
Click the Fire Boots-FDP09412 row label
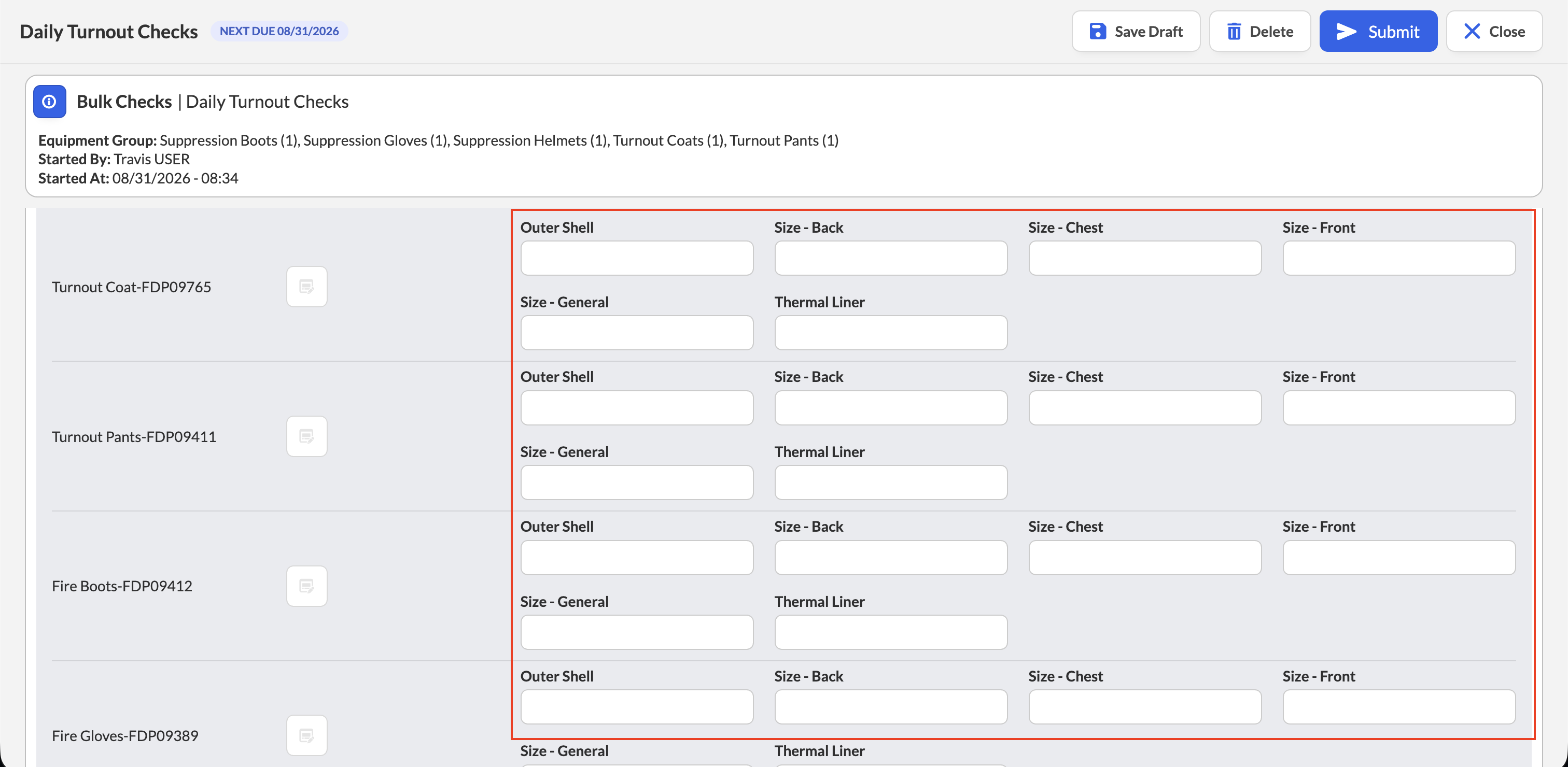[122, 586]
